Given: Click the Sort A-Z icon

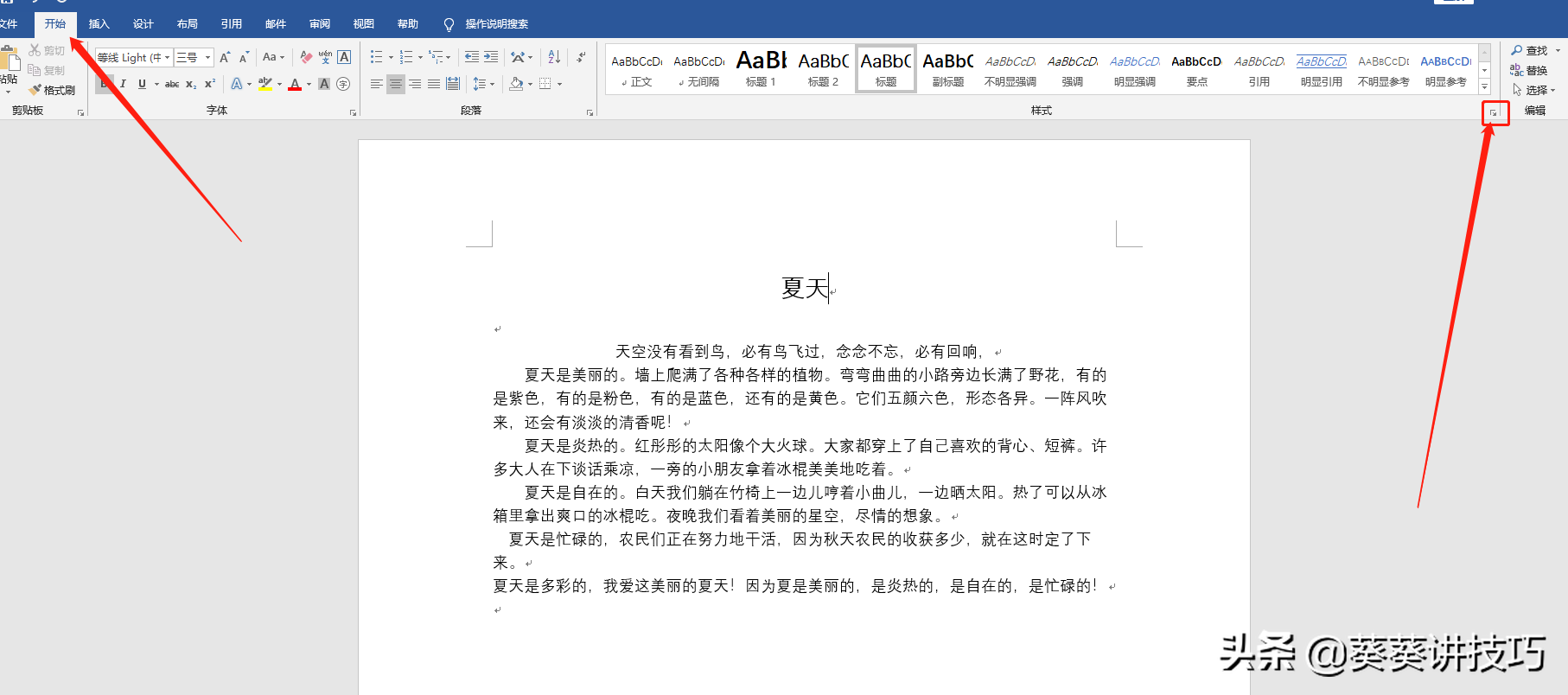Looking at the screenshot, I should point(554,57).
